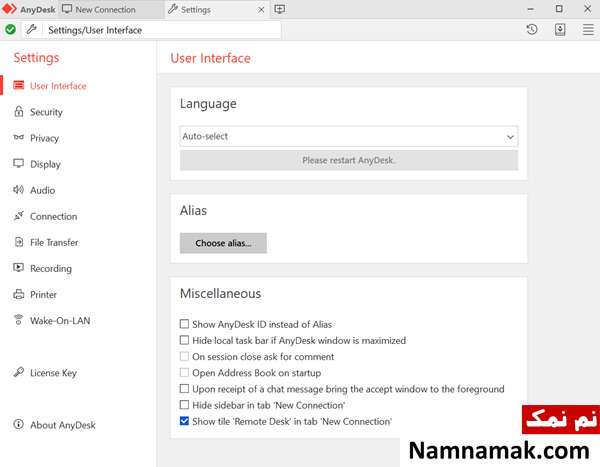Viewport: 600px width, 467px height.
Task: Click the Please restart AnyDesk button
Action: [349, 160]
